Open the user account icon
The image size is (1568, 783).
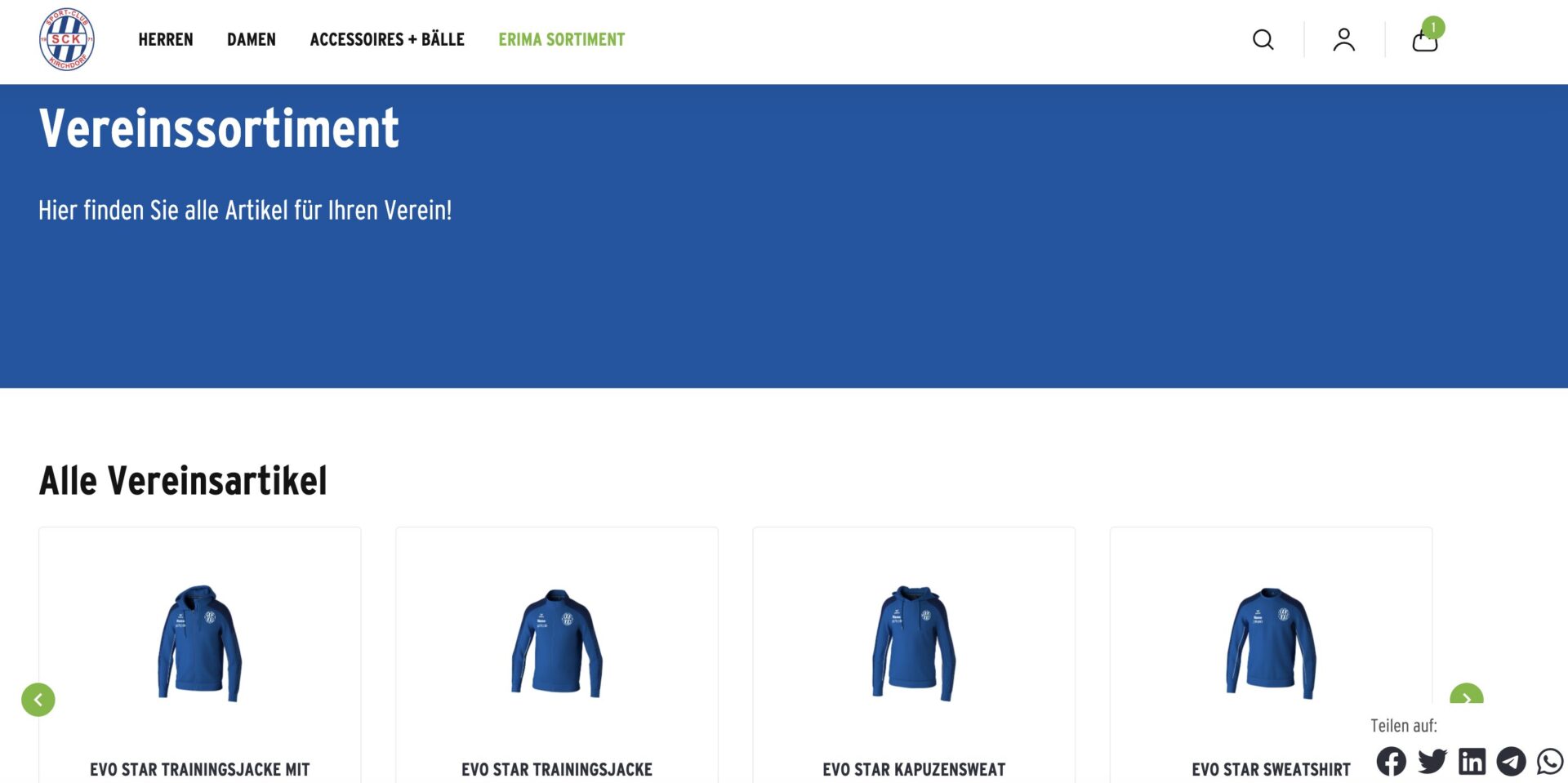[1344, 39]
